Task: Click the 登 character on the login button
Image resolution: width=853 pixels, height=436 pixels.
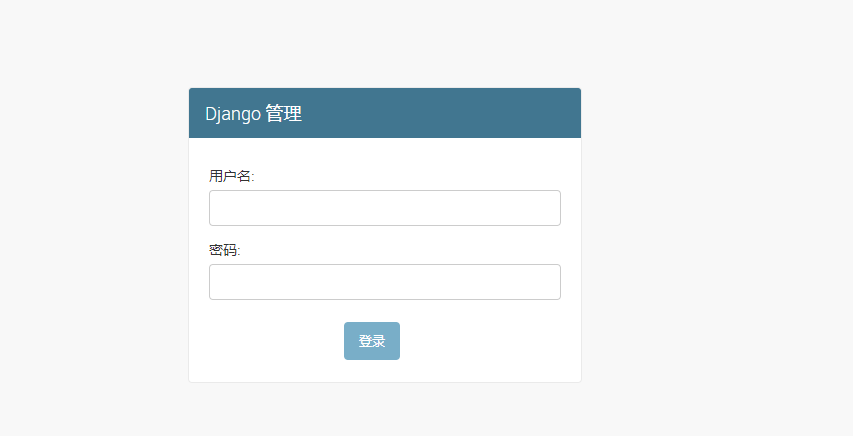Action: point(365,341)
